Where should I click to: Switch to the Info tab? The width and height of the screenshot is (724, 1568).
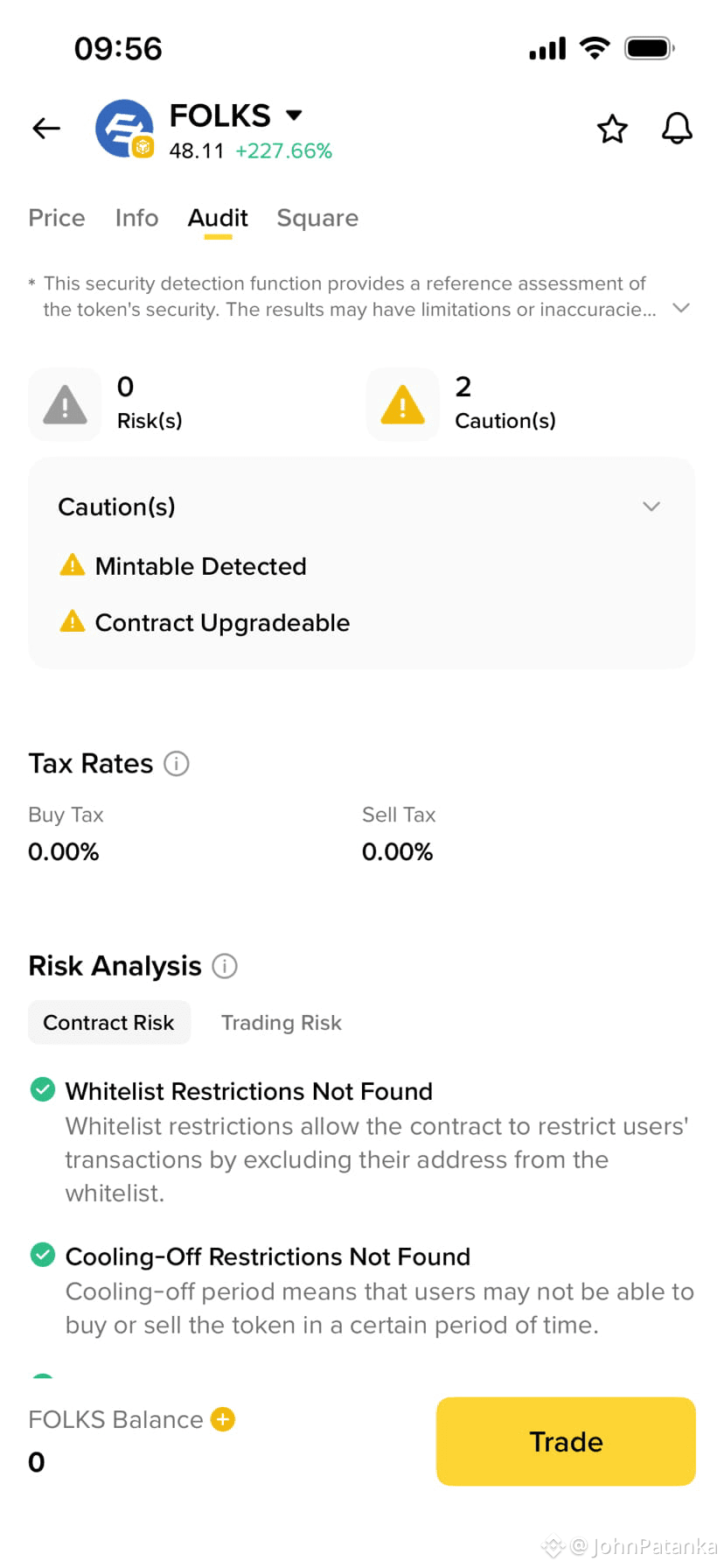(x=137, y=218)
